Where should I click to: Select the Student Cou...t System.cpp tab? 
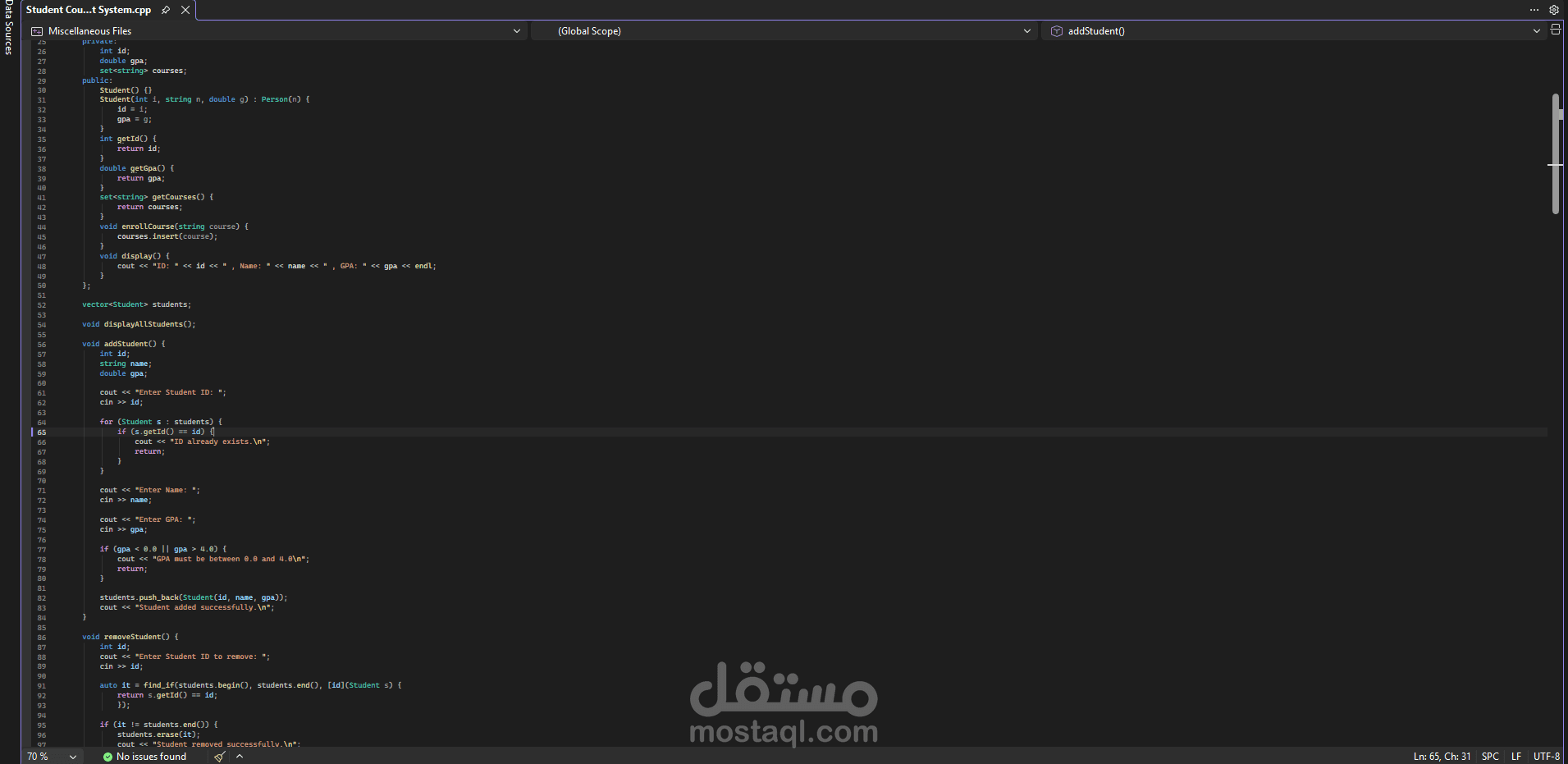point(89,10)
